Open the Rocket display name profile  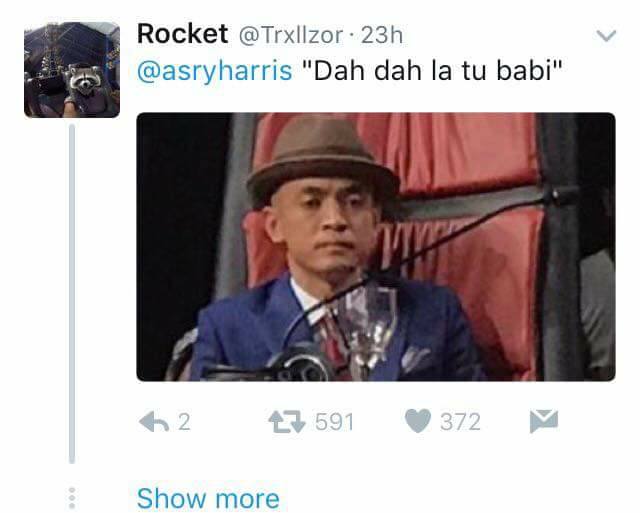tap(182, 34)
